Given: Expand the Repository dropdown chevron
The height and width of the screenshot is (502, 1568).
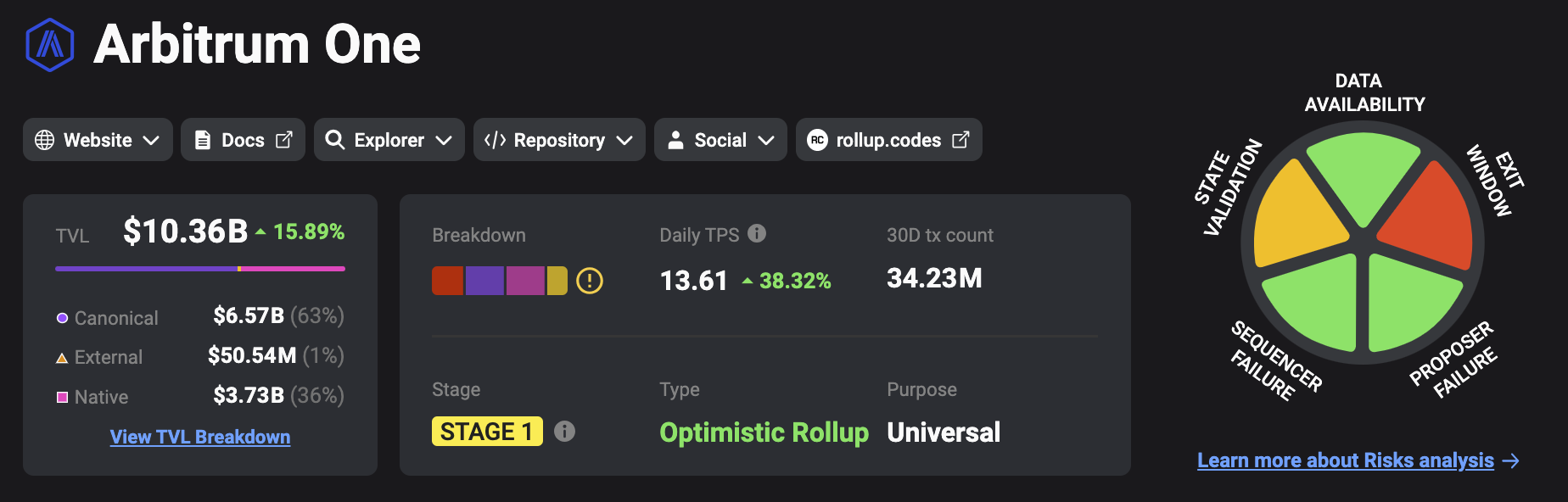Looking at the screenshot, I should coord(624,141).
